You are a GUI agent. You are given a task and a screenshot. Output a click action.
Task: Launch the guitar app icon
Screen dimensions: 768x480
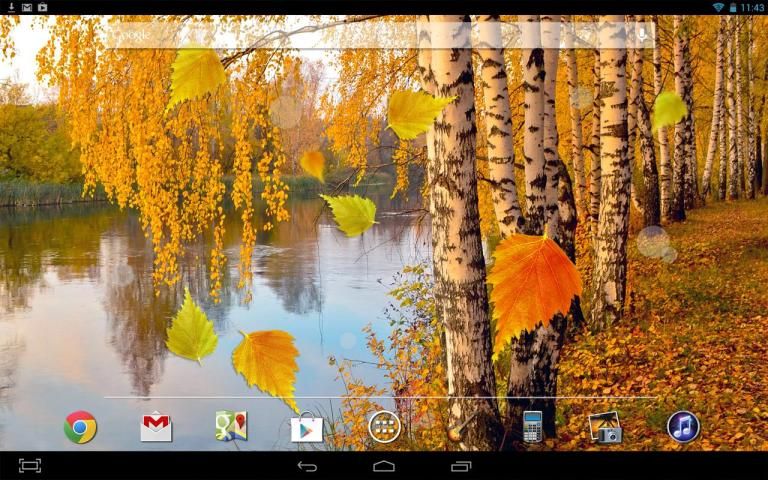459,427
